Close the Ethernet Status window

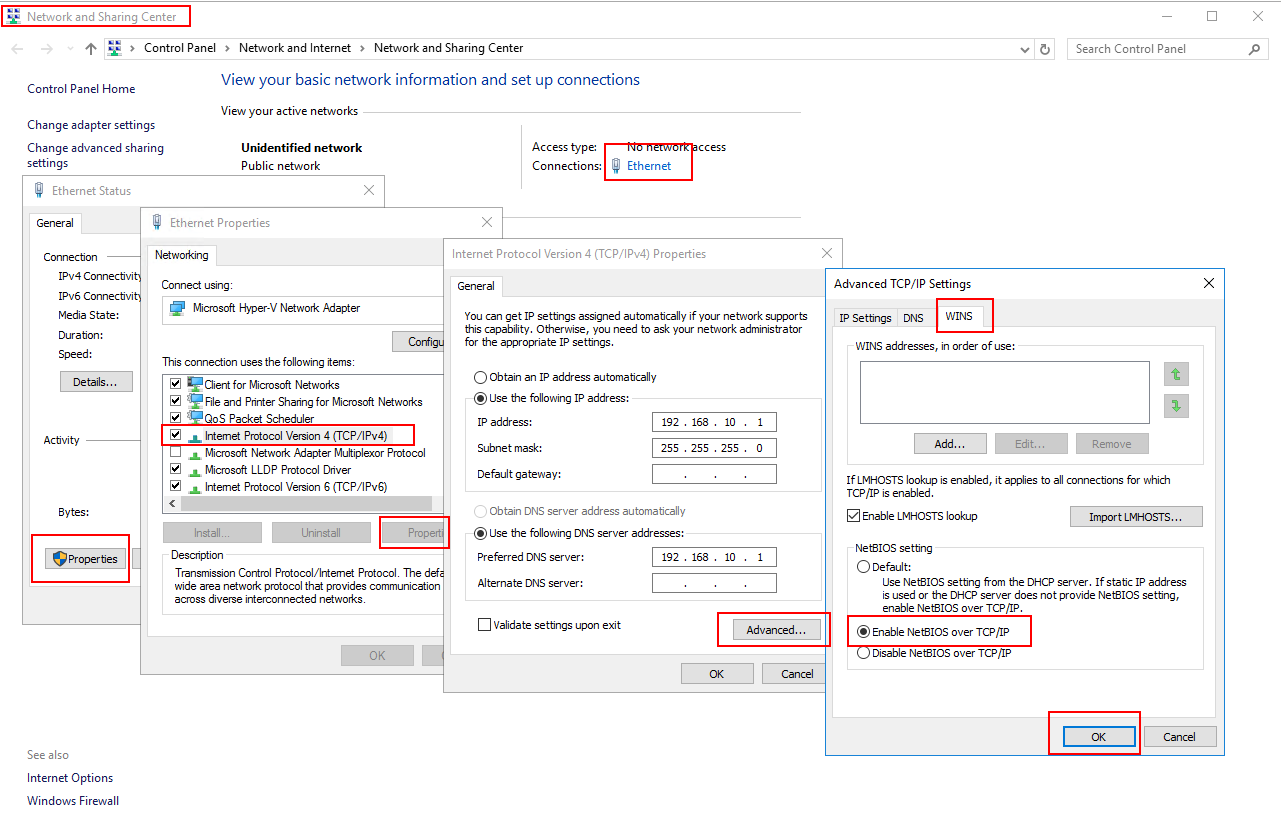(369, 190)
